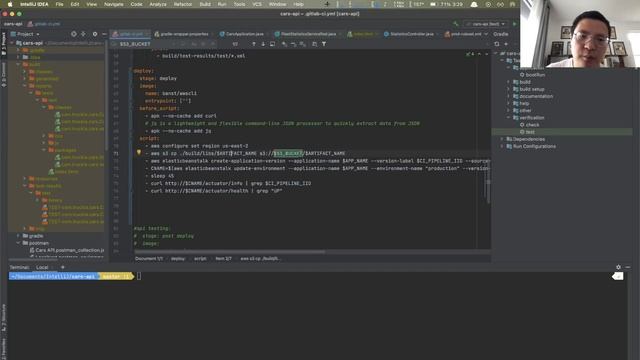
Task: Click the search filter funnel icon
Action: pos(324,44)
